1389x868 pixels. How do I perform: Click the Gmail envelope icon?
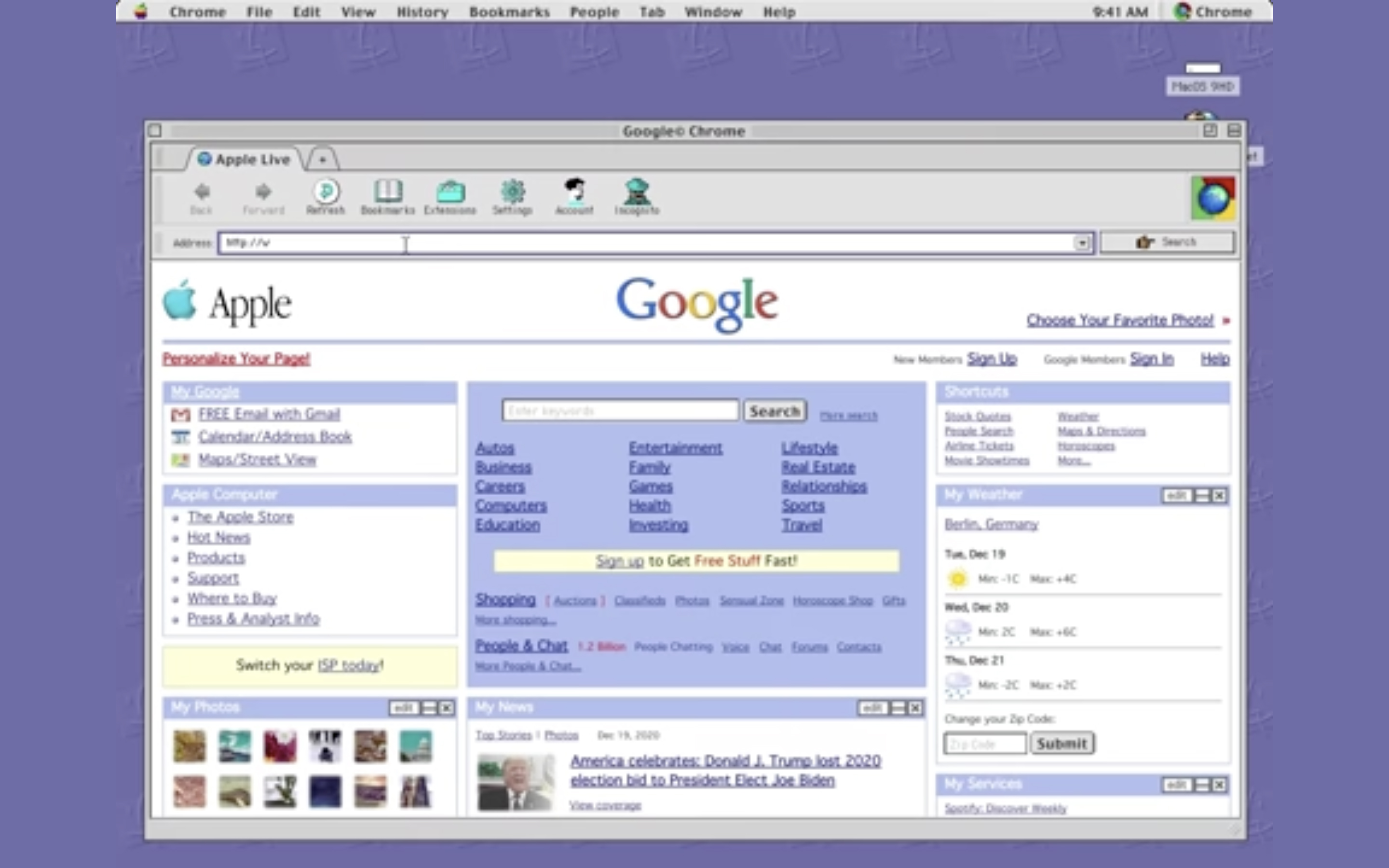tap(181, 415)
